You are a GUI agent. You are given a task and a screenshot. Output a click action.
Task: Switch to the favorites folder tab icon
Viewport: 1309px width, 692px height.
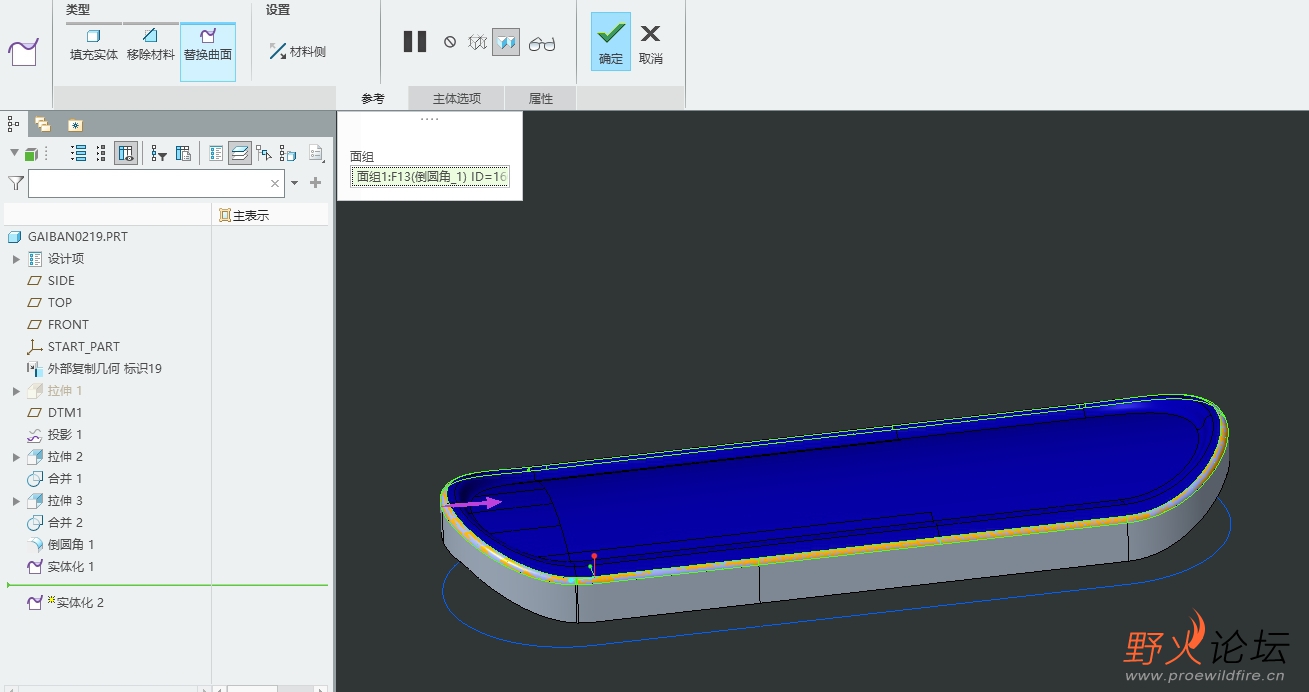click(75, 125)
